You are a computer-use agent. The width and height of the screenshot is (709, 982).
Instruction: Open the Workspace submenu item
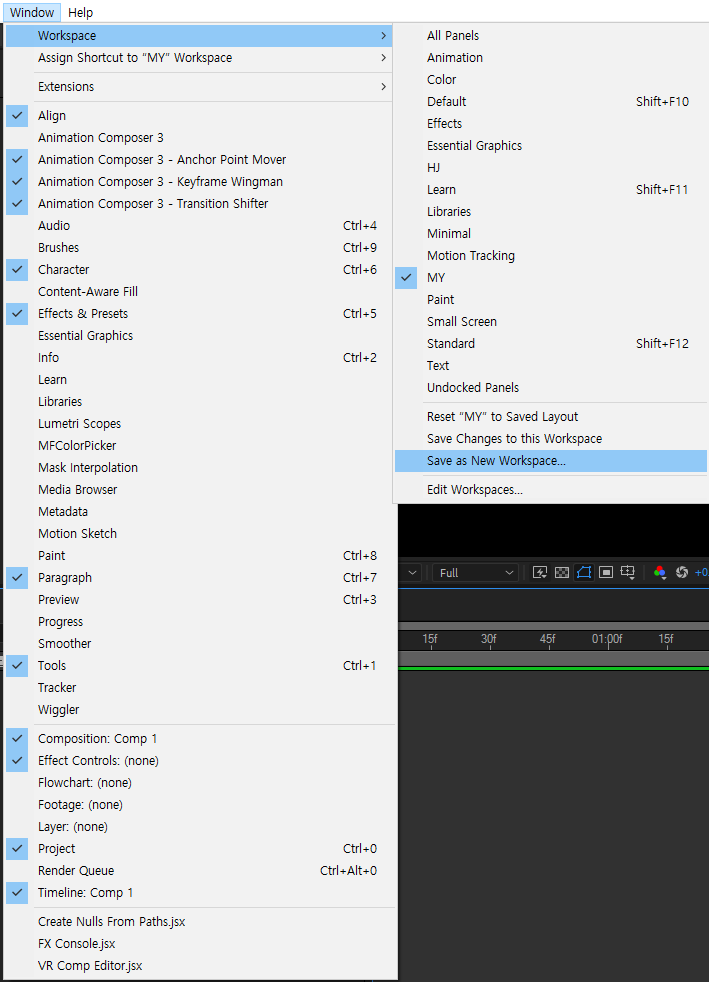click(x=199, y=36)
